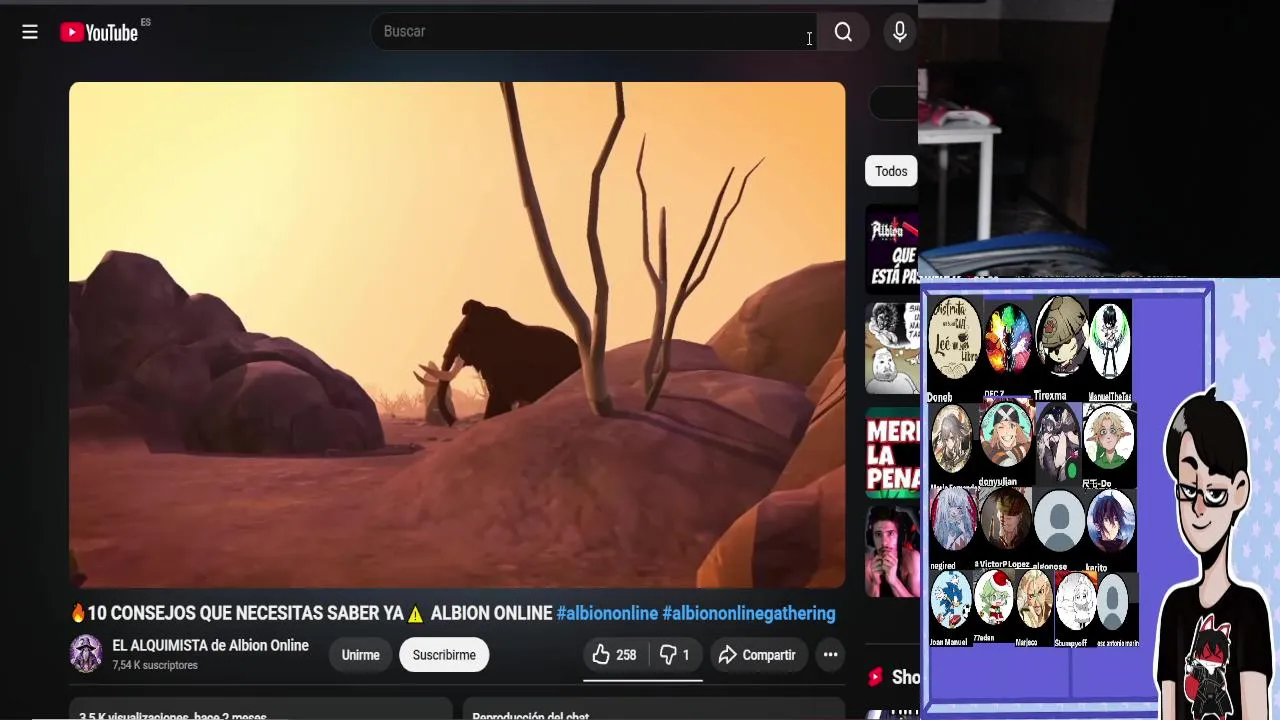Run search with magnifying glass button
The width and height of the screenshot is (1280, 720).
tap(843, 32)
